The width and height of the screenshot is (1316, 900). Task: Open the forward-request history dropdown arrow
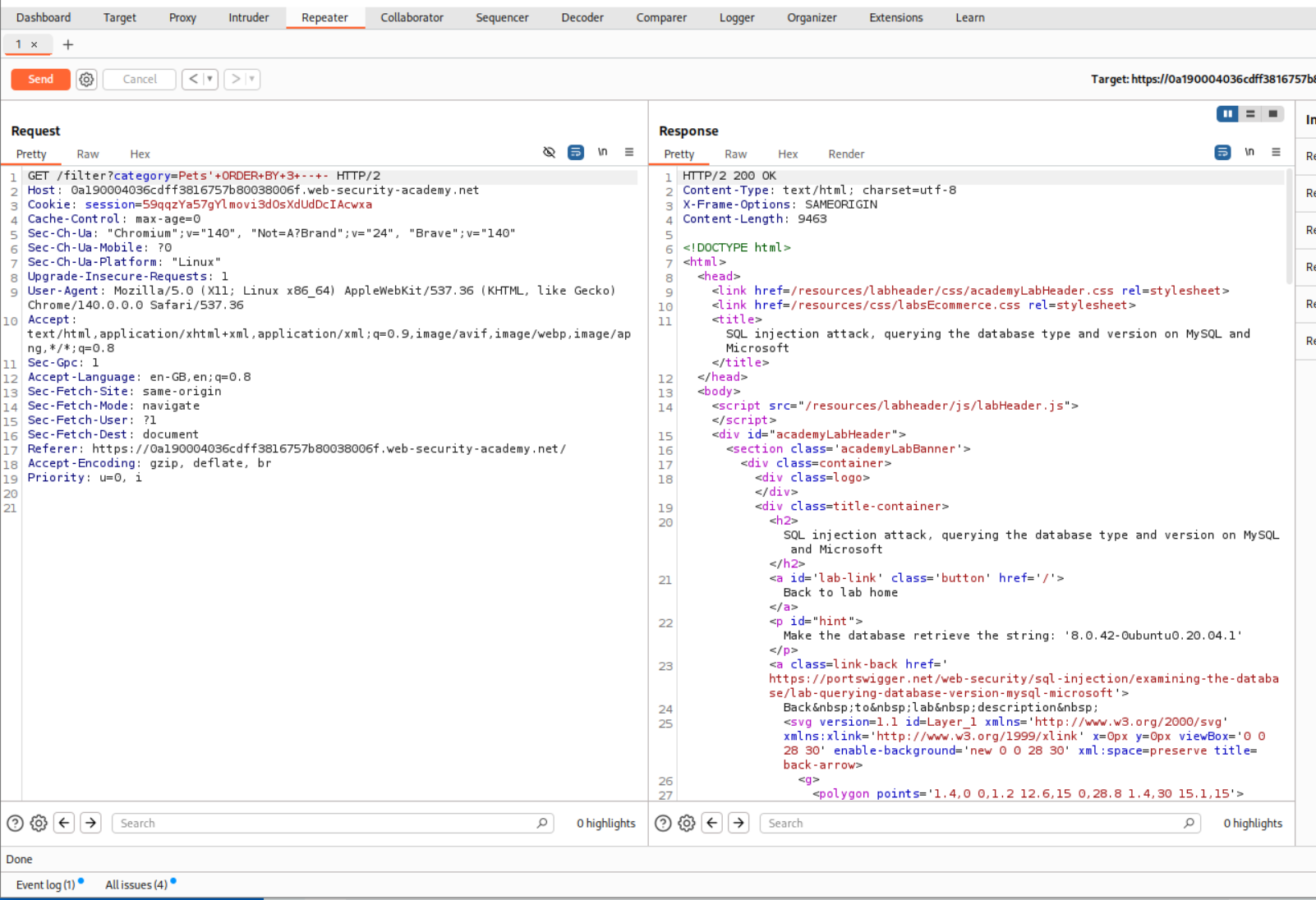250,79
